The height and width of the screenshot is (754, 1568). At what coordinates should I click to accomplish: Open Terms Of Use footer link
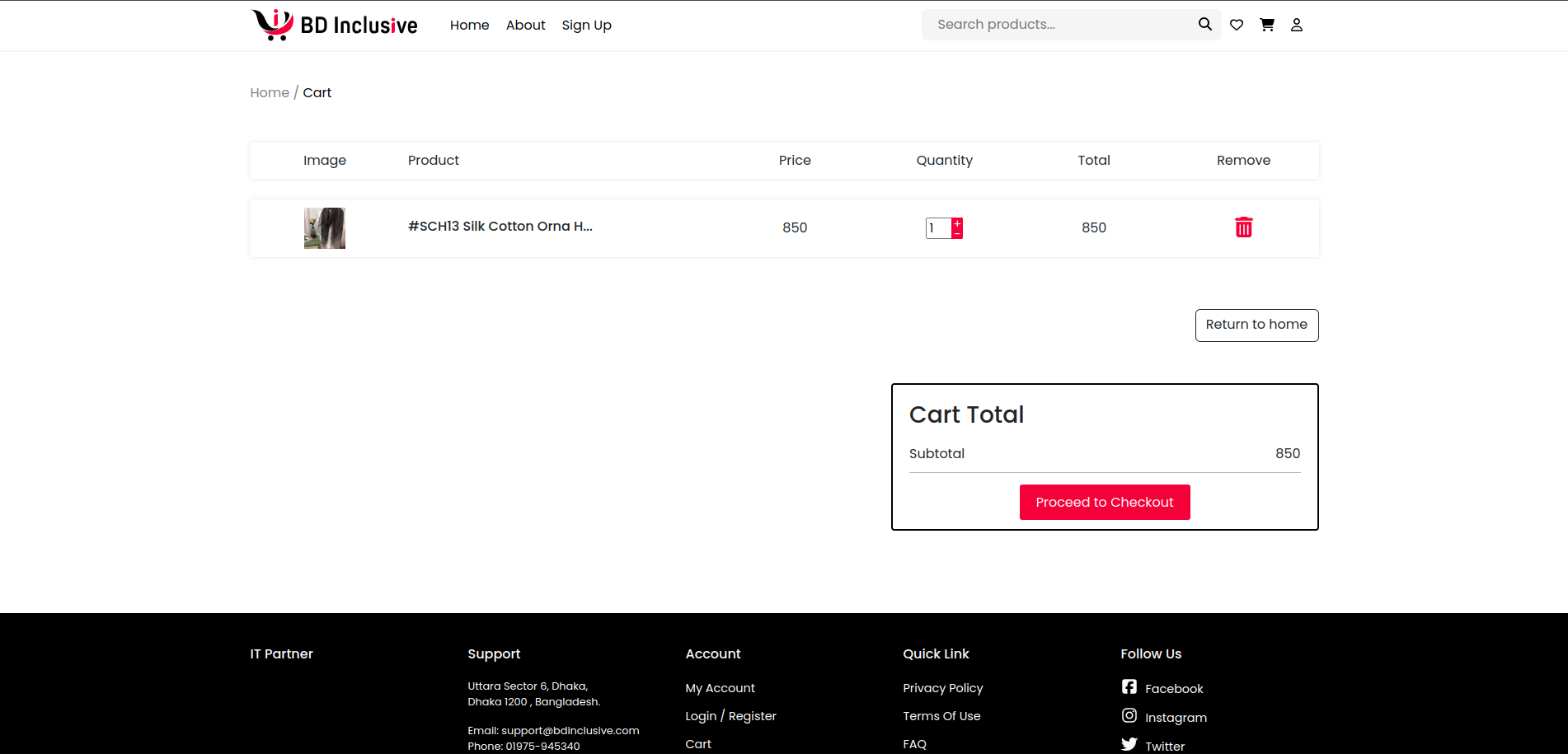[942, 716]
